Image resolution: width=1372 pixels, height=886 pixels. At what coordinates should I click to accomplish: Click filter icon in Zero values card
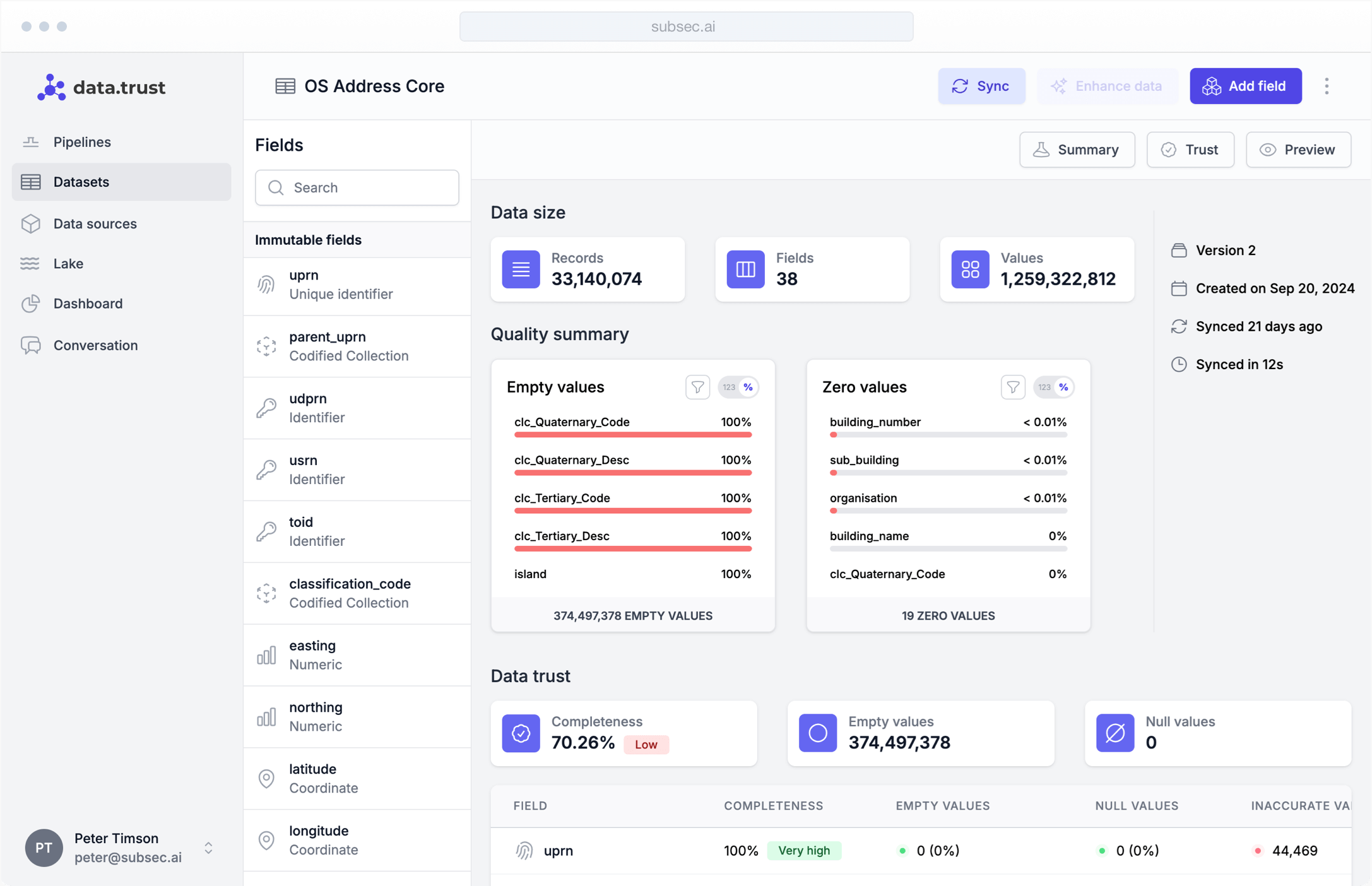tap(1013, 387)
